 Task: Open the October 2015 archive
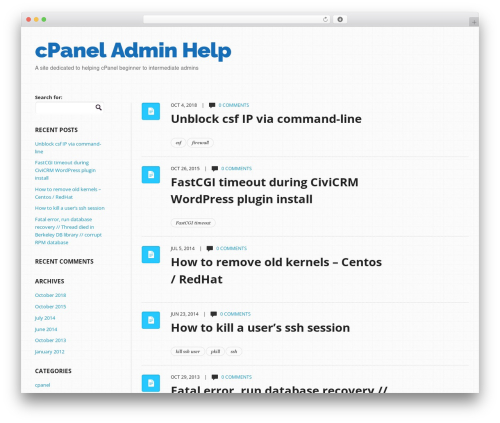pyautogui.click(x=50, y=307)
